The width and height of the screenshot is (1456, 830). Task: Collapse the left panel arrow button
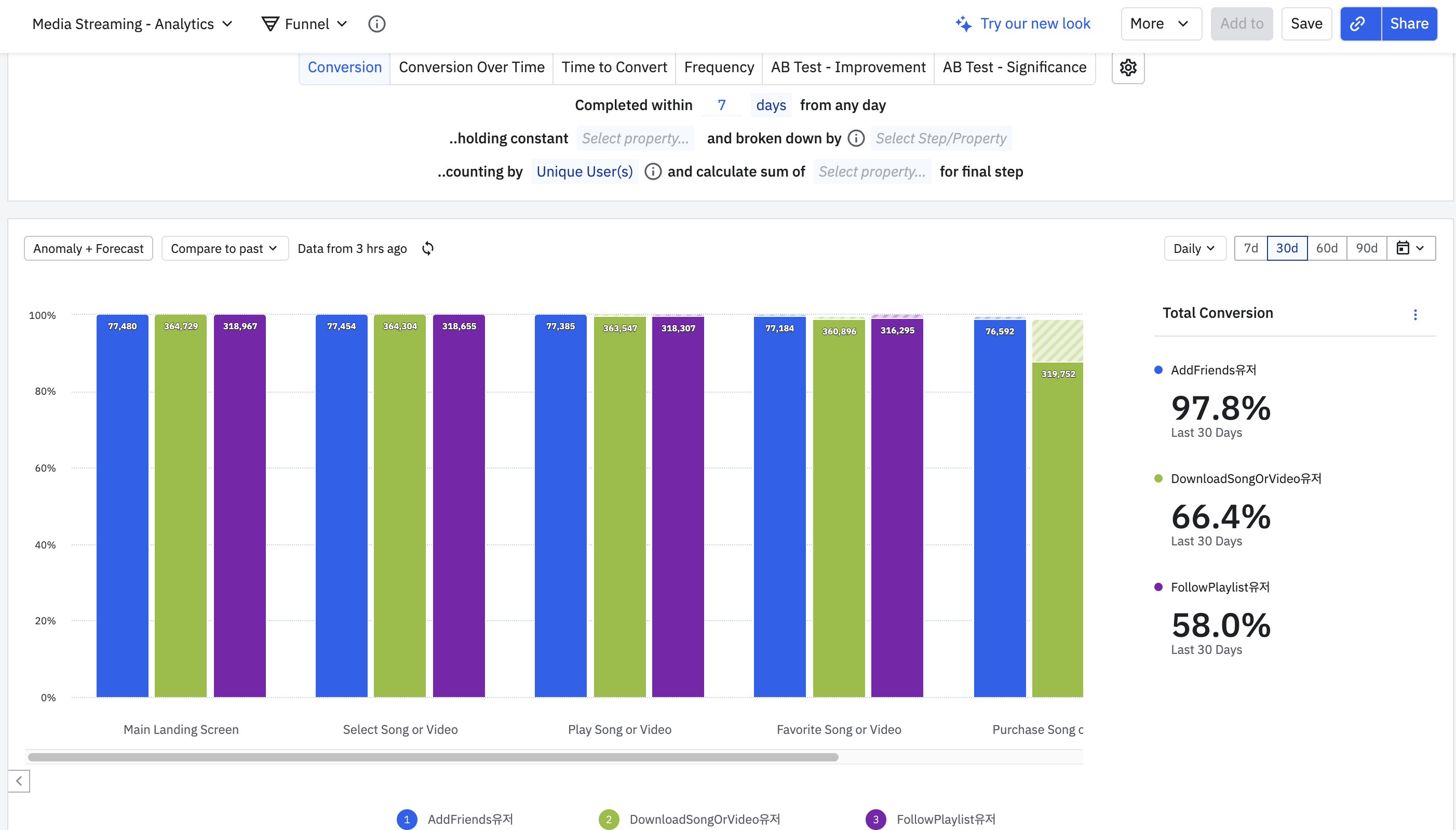[x=19, y=781]
